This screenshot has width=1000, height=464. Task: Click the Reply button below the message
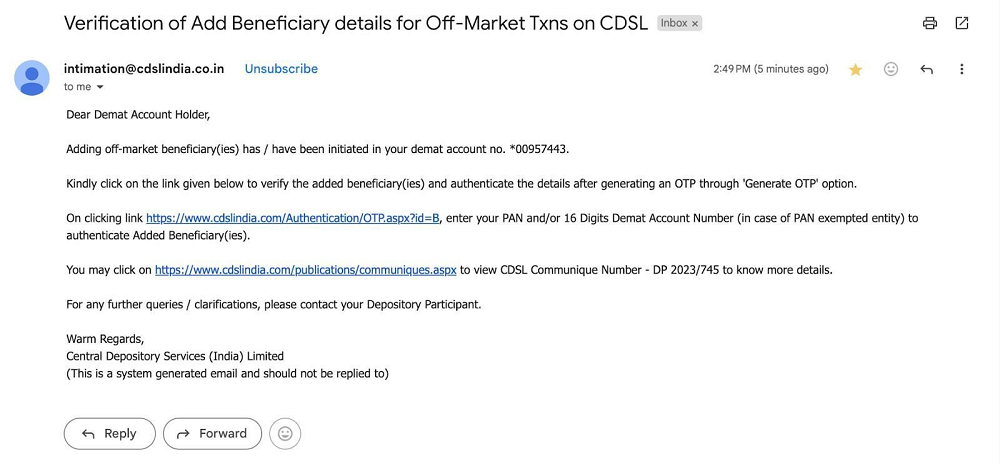coord(110,434)
